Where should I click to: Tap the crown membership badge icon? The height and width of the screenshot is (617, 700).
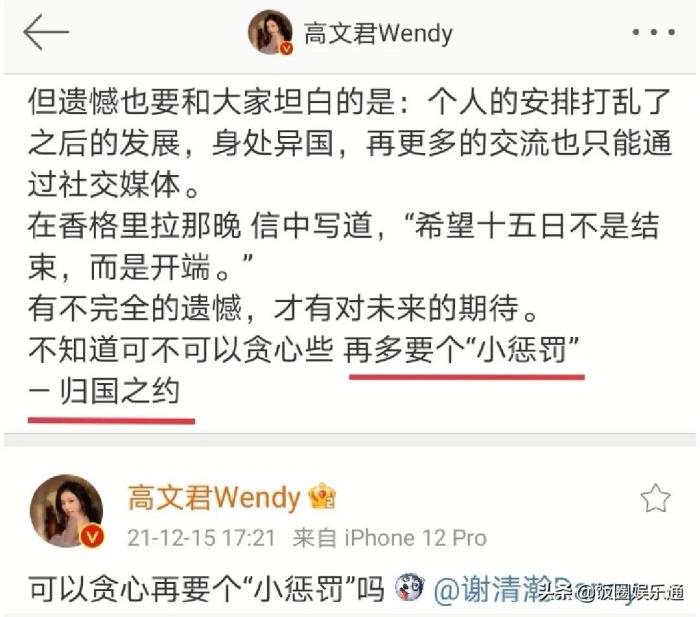[322, 496]
